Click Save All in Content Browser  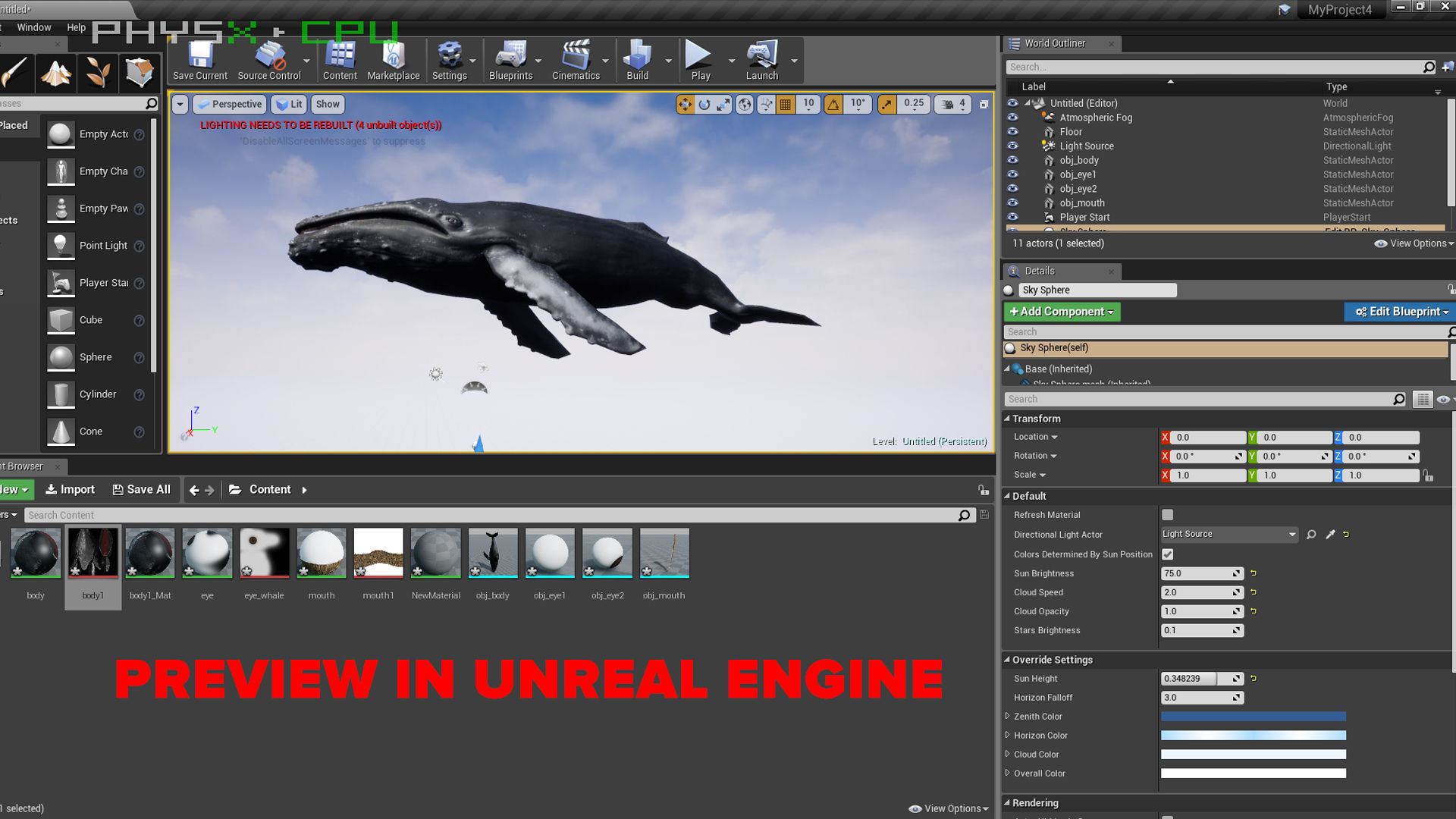coord(142,490)
